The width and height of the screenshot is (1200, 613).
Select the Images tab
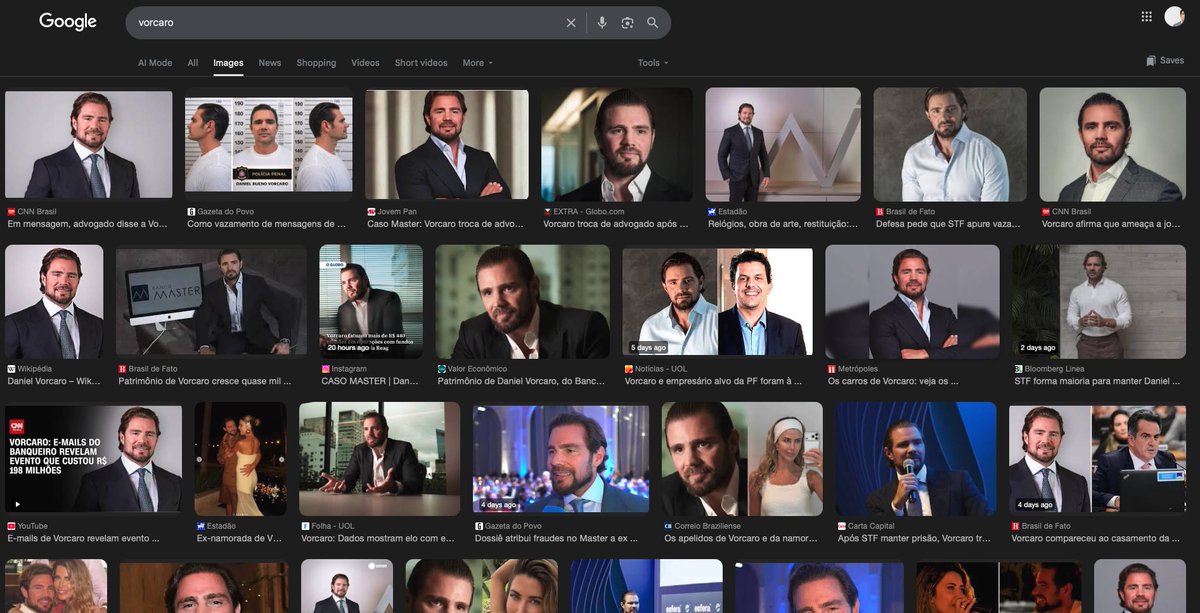click(228, 63)
